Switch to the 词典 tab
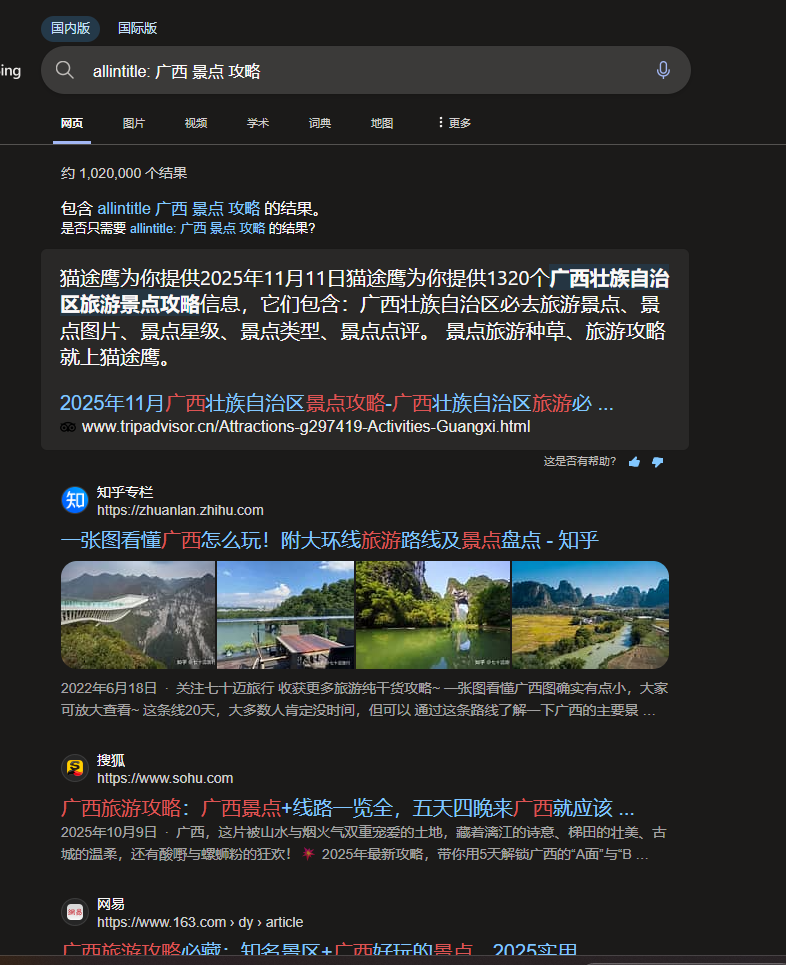The height and width of the screenshot is (965, 786). (320, 123)
